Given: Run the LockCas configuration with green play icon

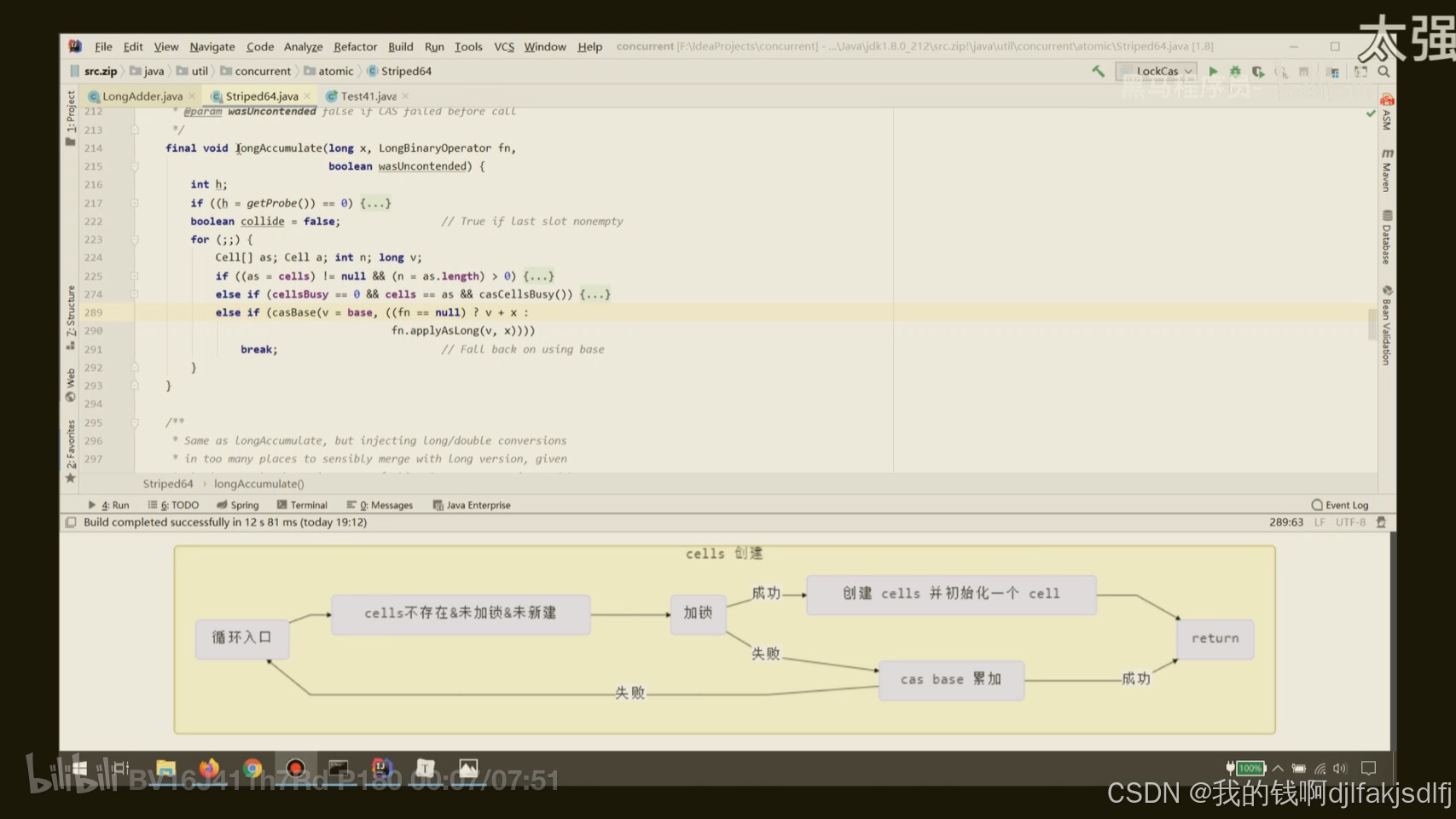Looking at the screenshot, I should pos(1215,72).
